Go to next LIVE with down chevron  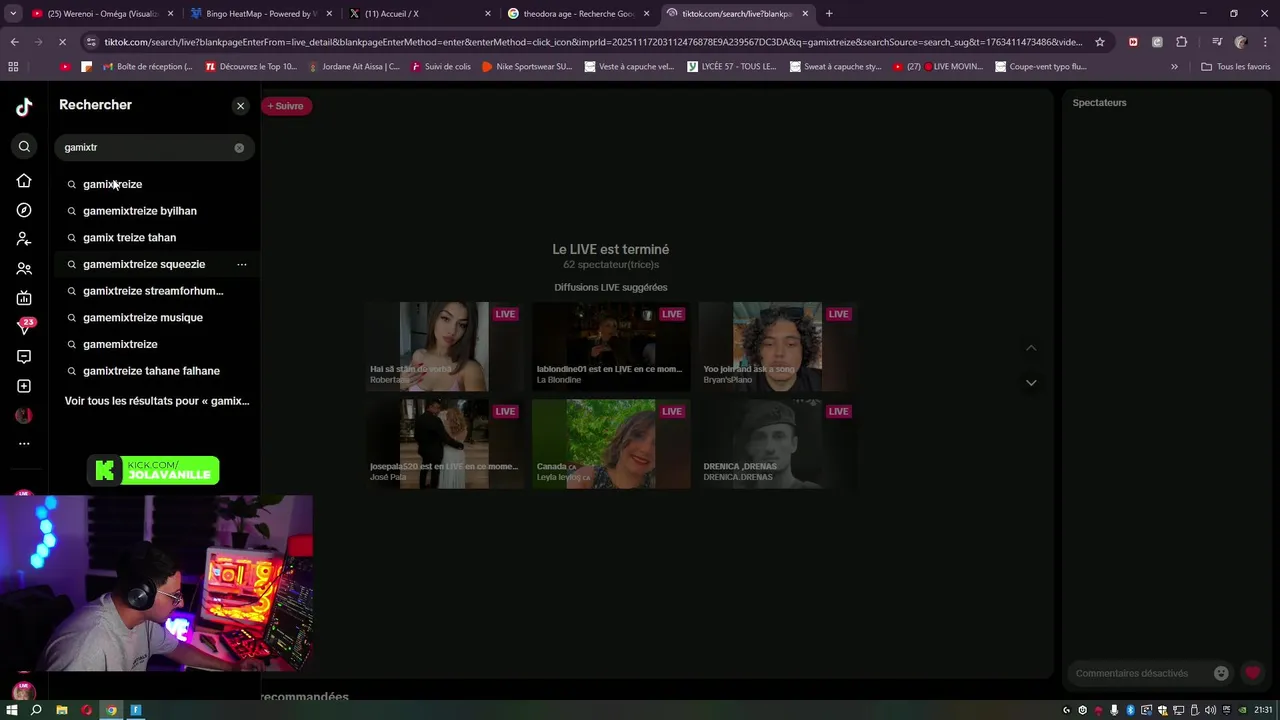tap(1031, 383)
